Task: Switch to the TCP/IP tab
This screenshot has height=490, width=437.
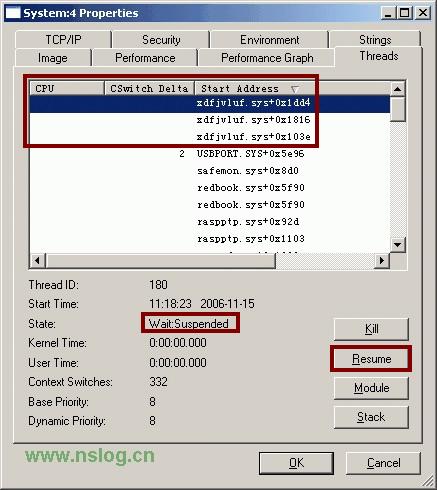Action: click(x=63, y=40)
